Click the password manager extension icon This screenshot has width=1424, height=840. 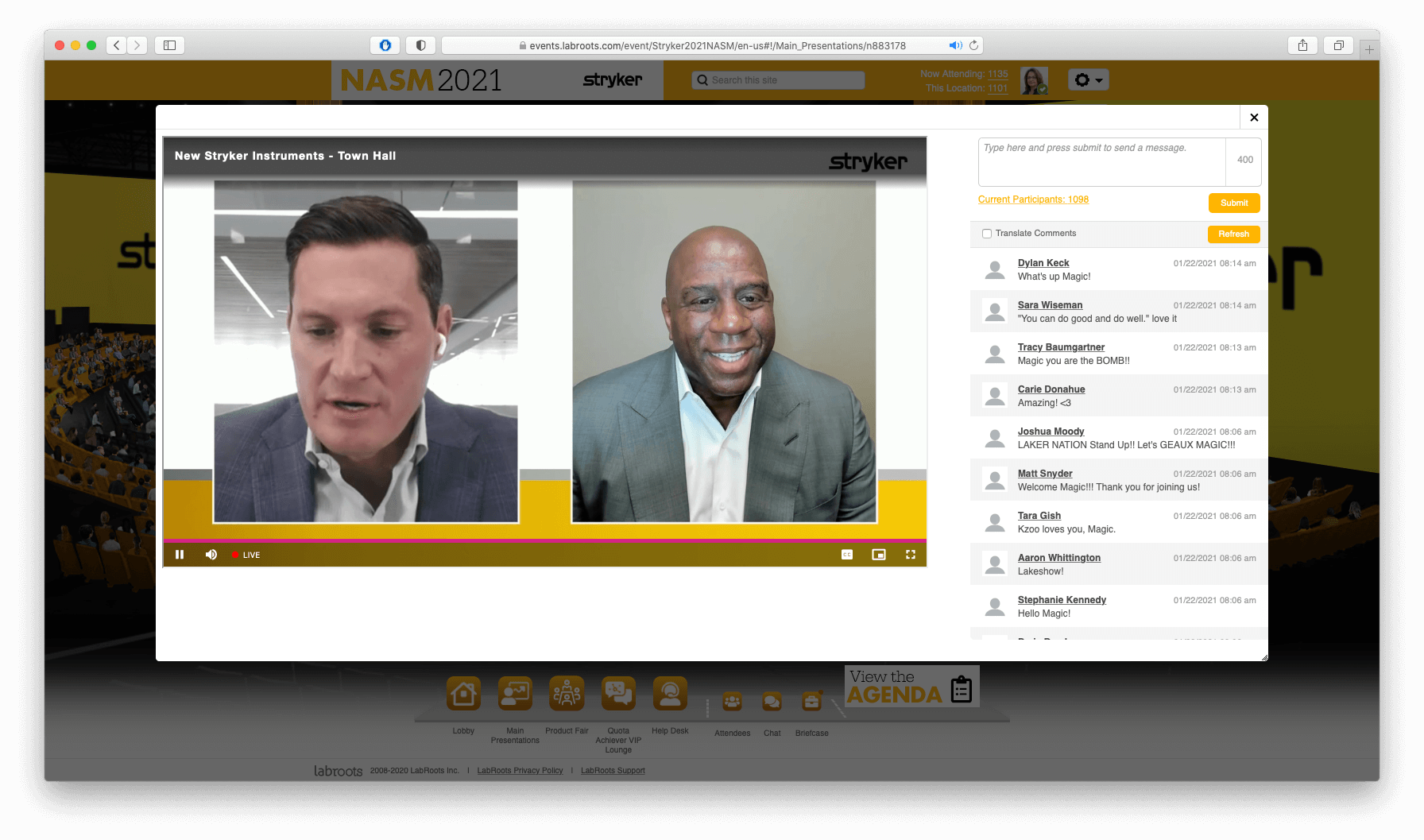(x=385, y=45)
